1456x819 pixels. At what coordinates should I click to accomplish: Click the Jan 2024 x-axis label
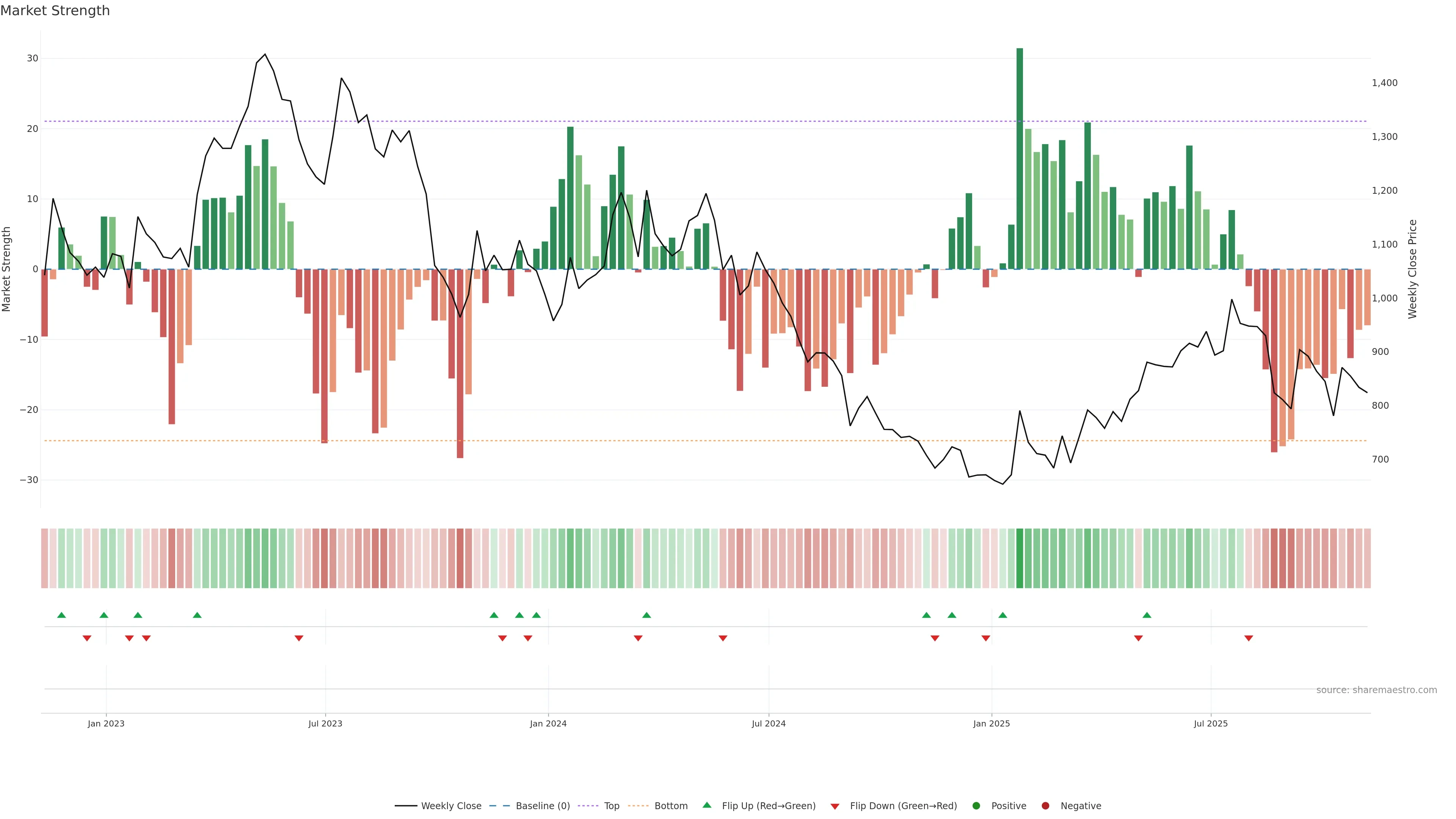tap(548, 723)
